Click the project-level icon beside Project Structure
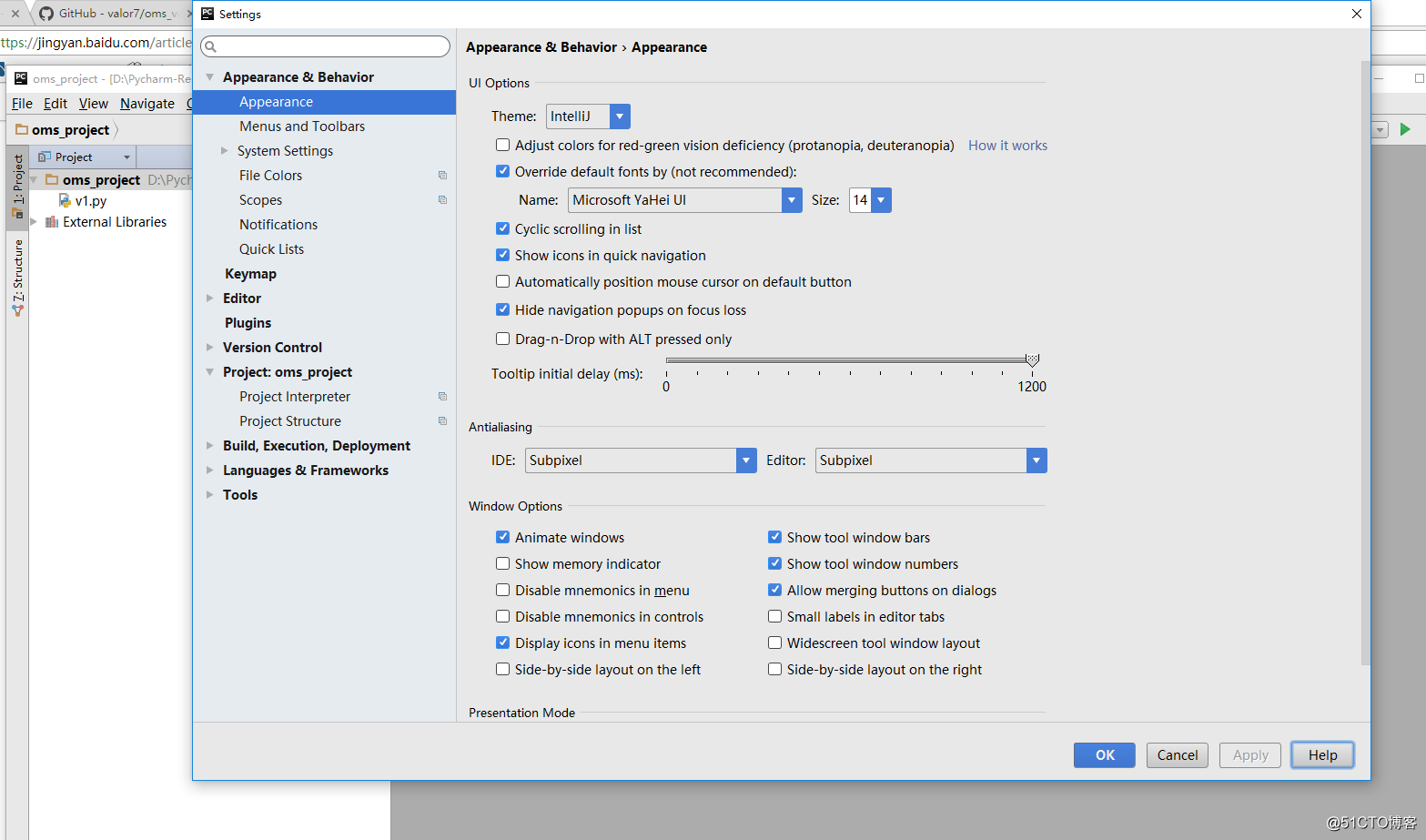This screenshot has width=1426, height=840. [442, 421]
